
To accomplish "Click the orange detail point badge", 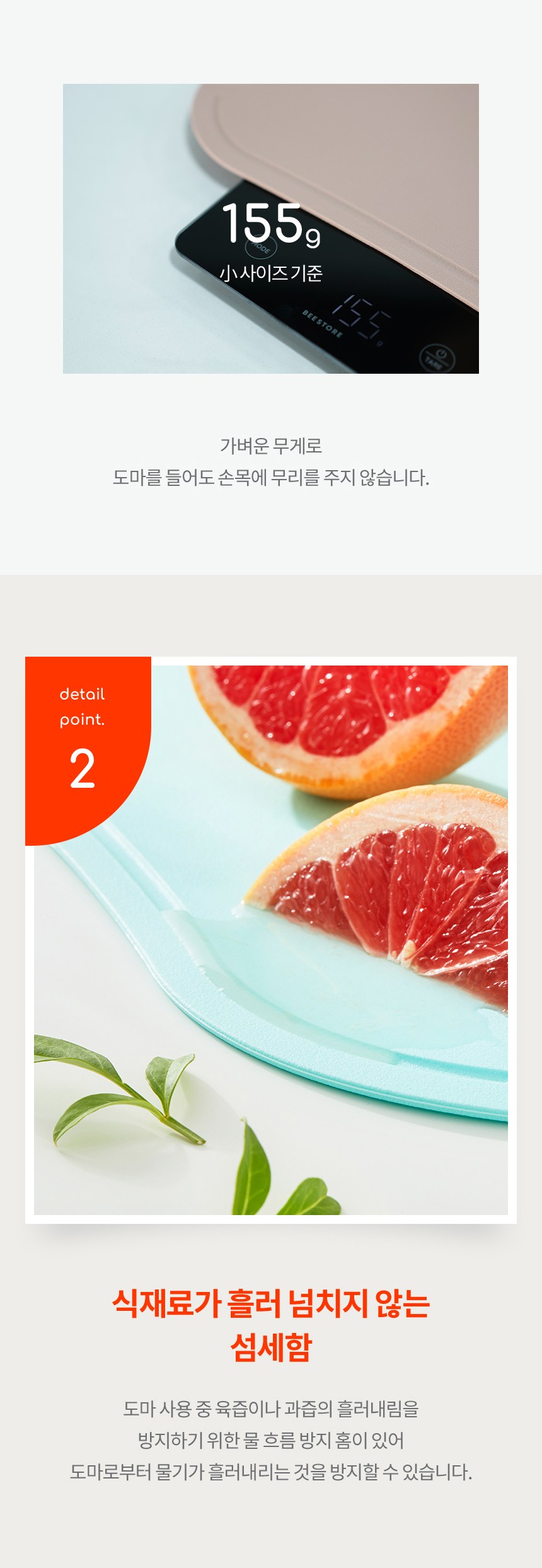I will coord(88,750).
